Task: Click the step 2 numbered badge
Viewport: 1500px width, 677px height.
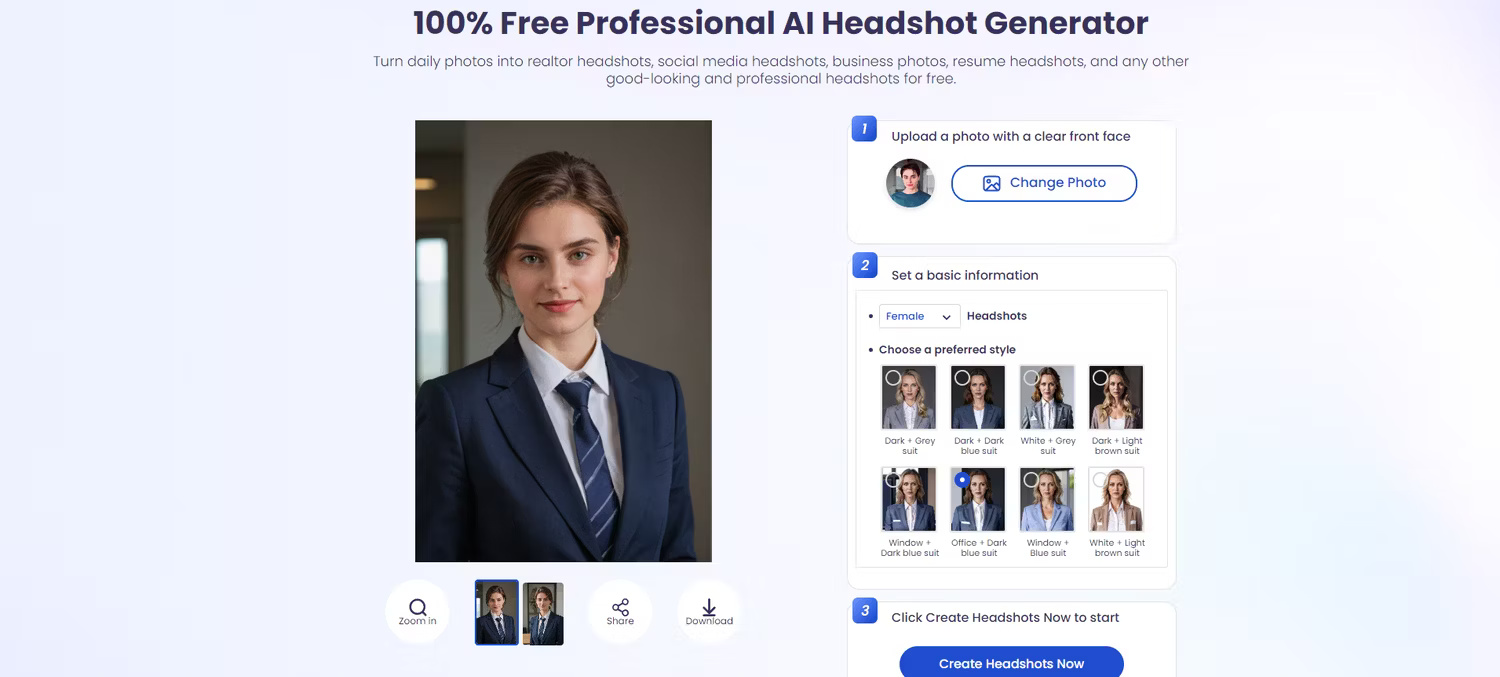Action: tap(863, 264)
